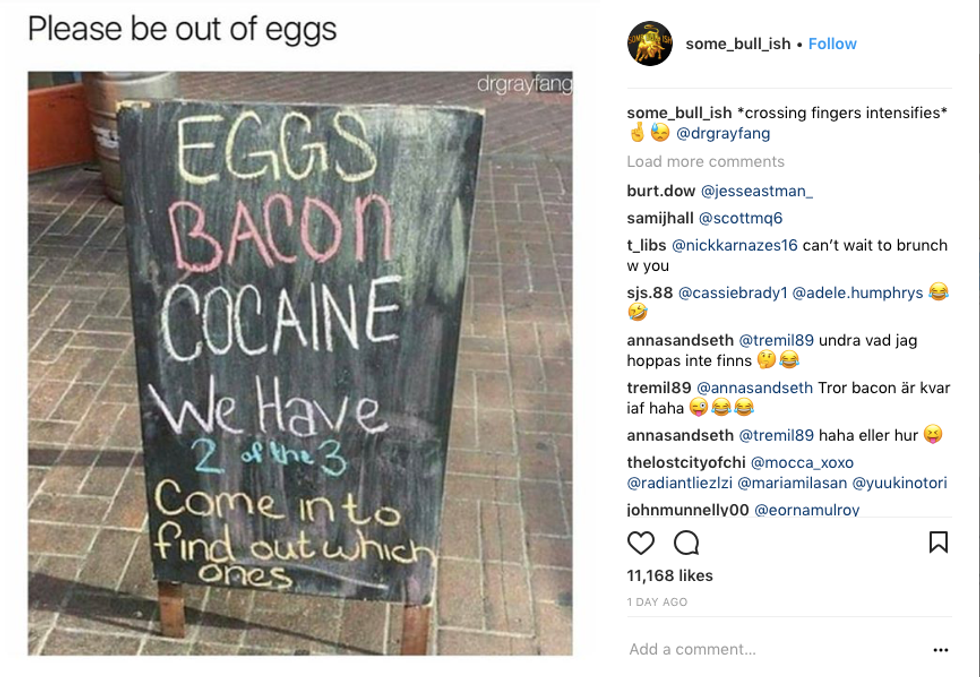Visit samijhall's profile
Image resolution: width=980 pixels, height=677 pixels.
tap(660, 218)
